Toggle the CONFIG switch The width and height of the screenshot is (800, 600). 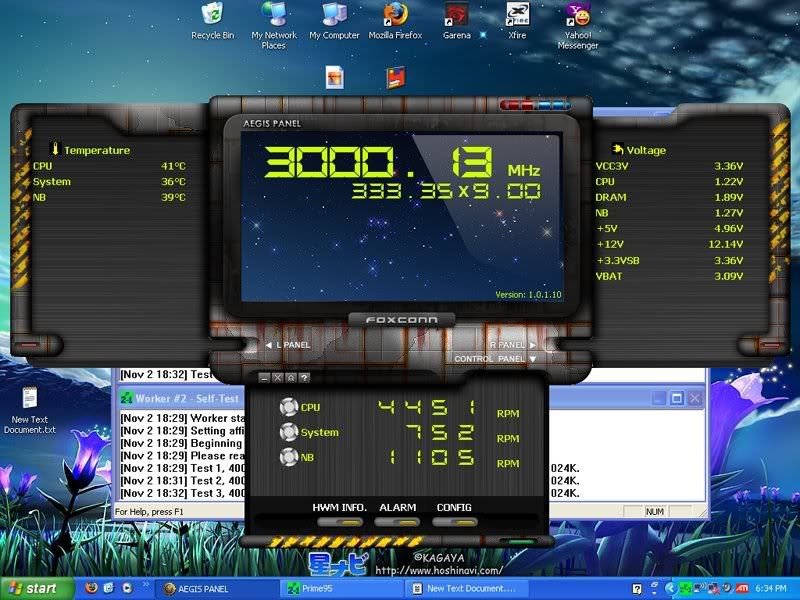[453, 521]
